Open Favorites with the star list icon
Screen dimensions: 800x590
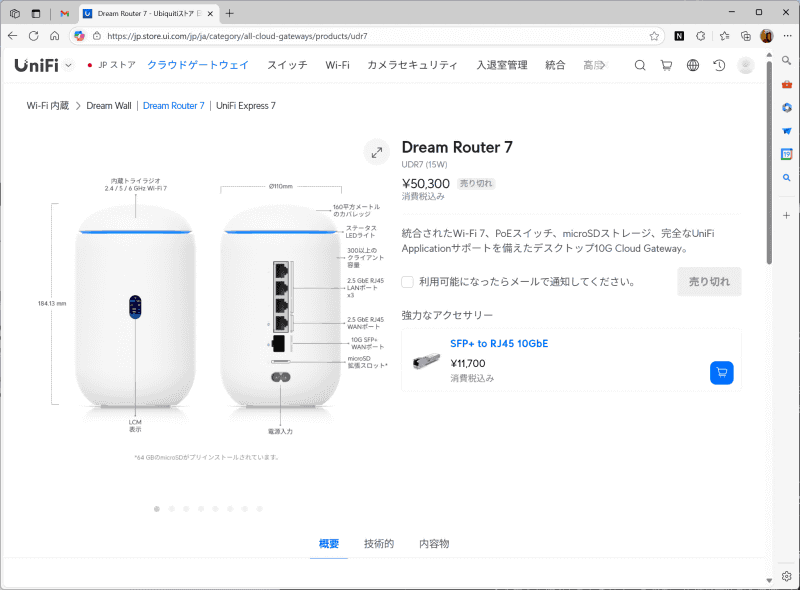point(724,35)
